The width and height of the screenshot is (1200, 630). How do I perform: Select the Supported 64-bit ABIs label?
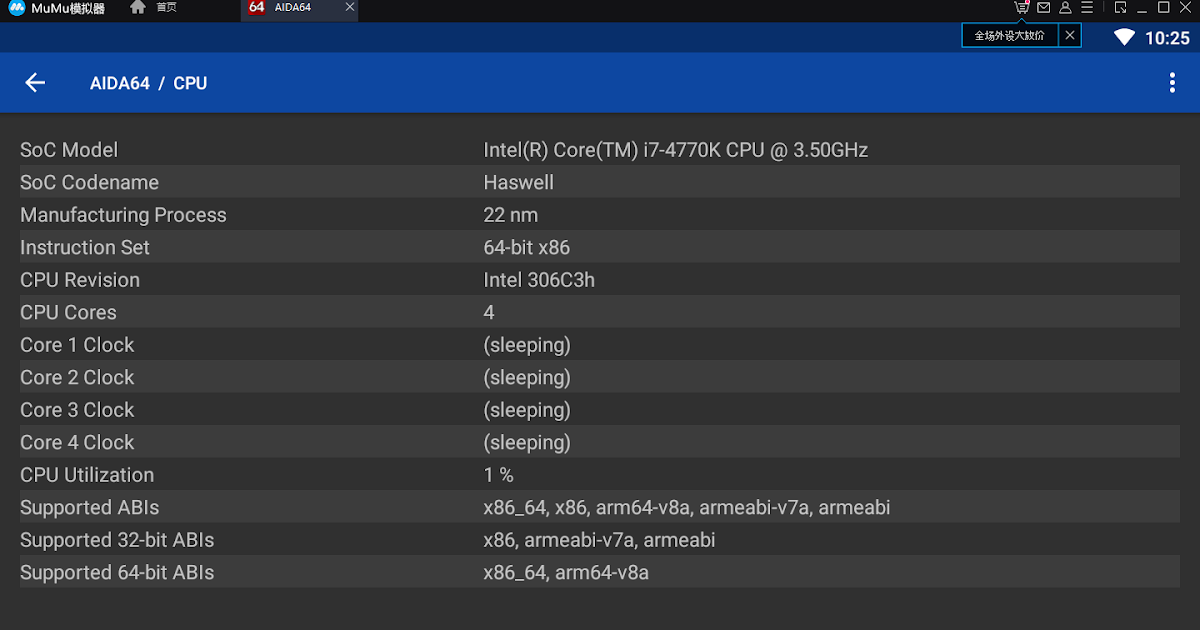pyautogui.click(x=117, y=573)
